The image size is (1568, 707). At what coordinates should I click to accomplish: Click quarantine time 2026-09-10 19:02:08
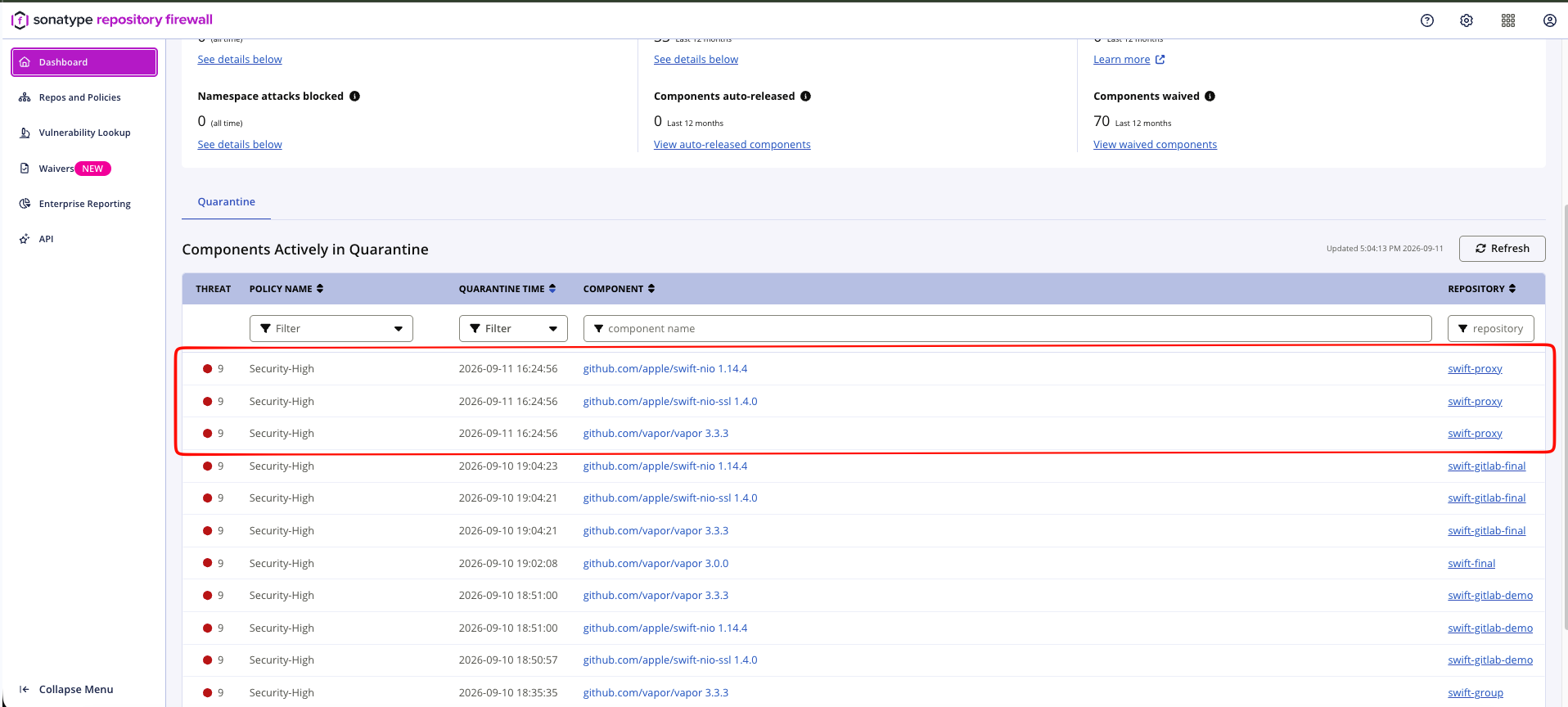coord(508,564)
